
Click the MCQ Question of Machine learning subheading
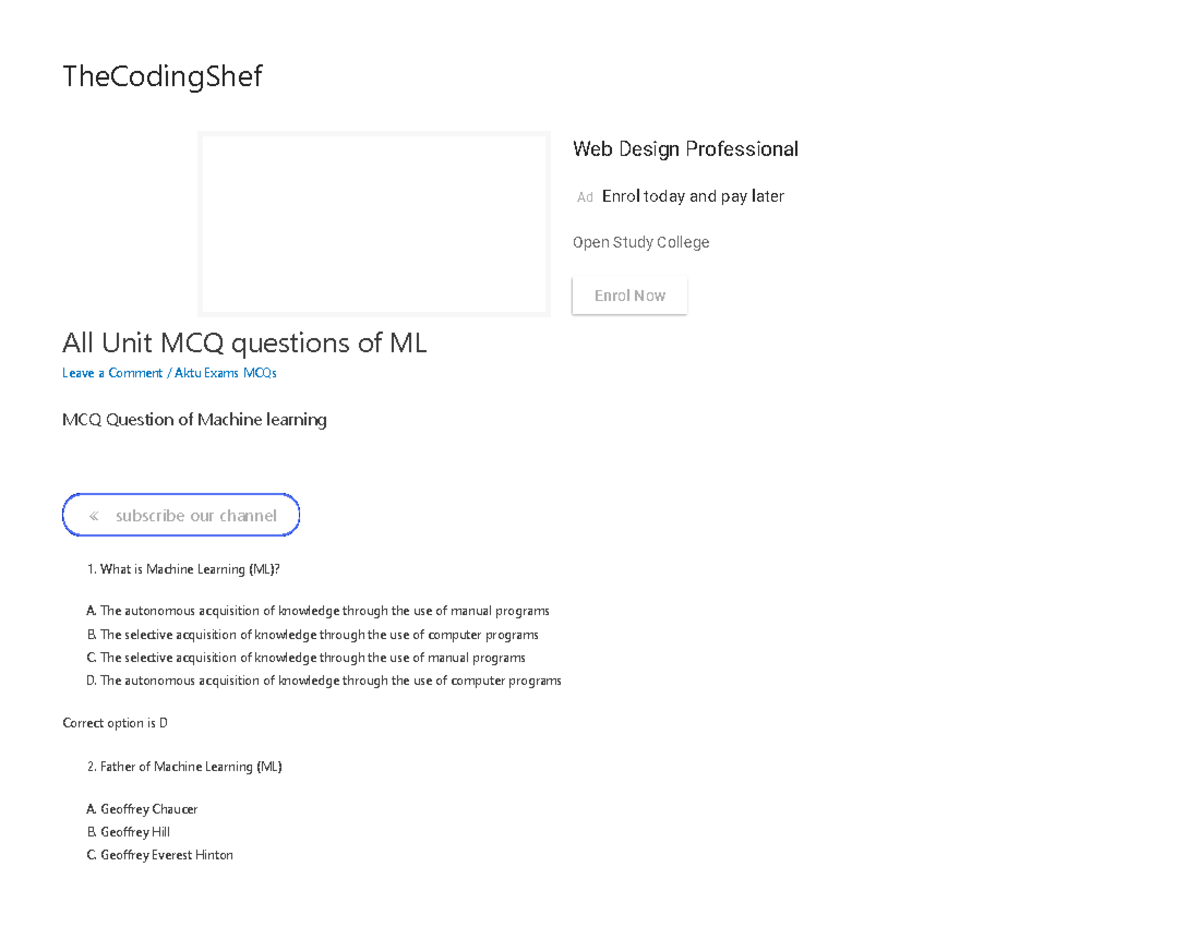point(194,419)
